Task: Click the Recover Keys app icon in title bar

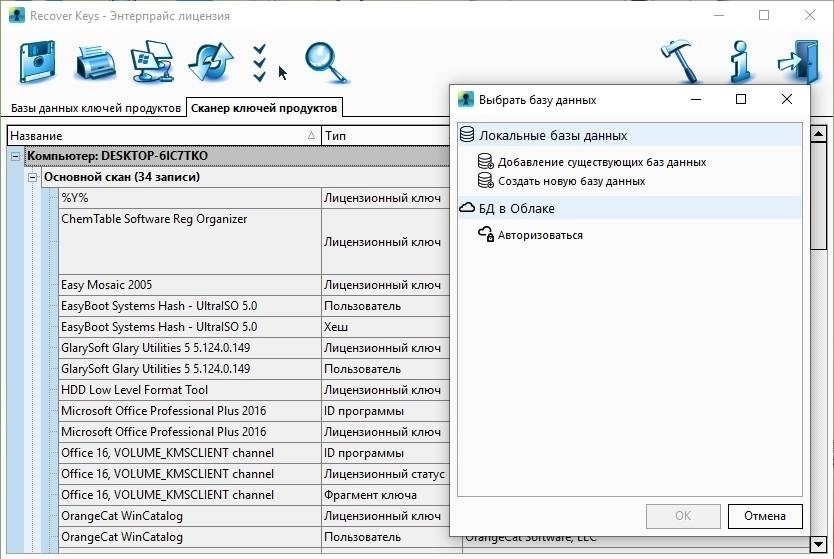Action: pyautogui.click(x=17, y=15)
